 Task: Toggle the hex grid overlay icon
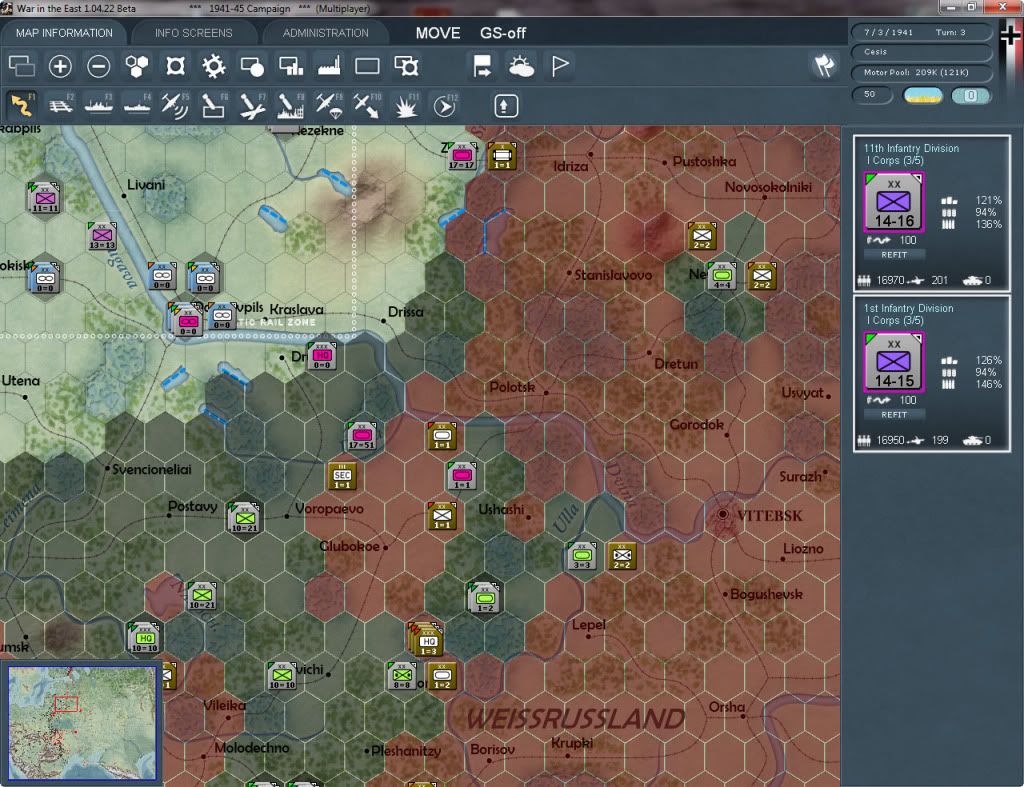click(x=137, y=66)
